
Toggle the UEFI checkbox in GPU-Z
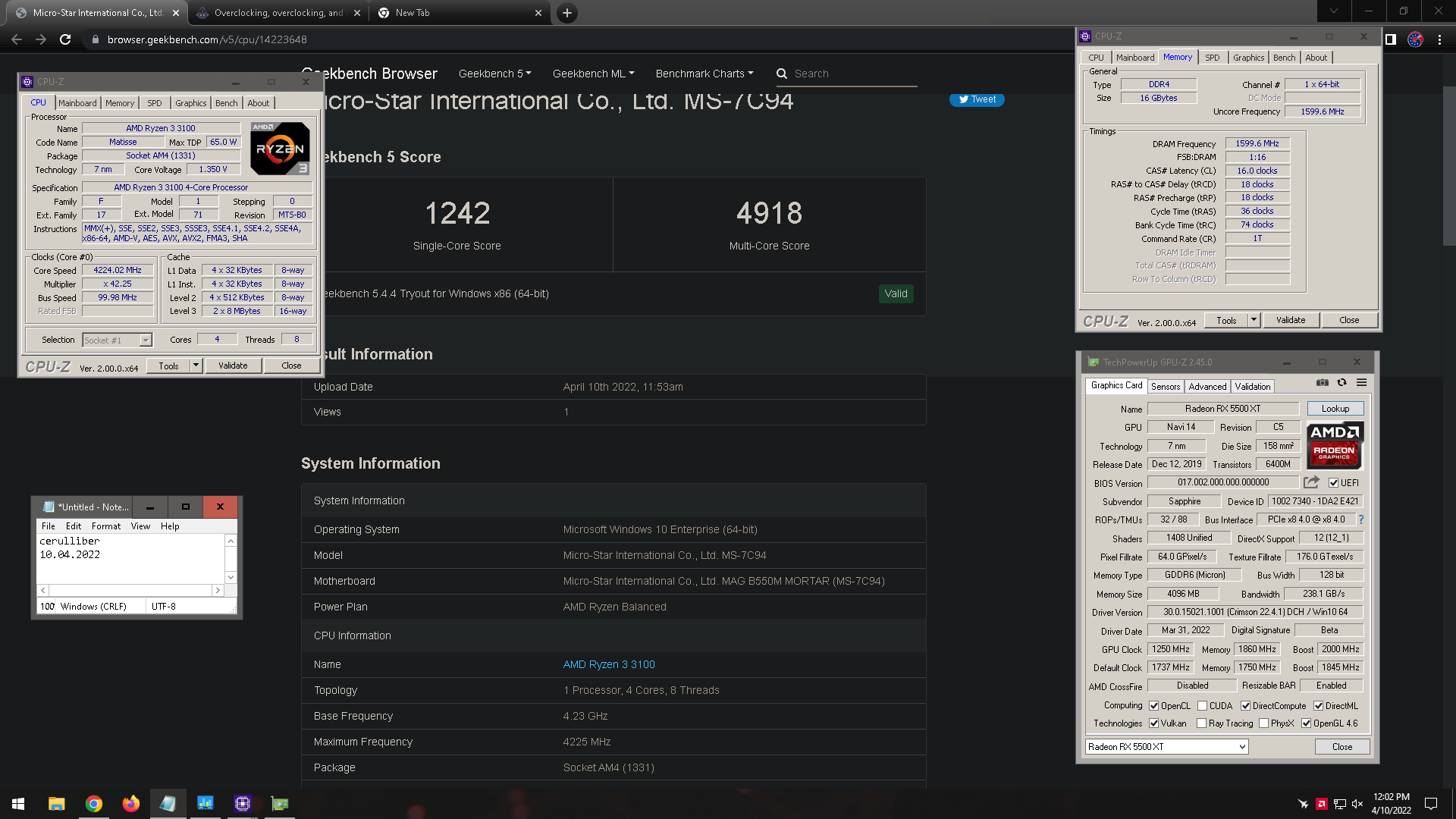point(1333,483)
